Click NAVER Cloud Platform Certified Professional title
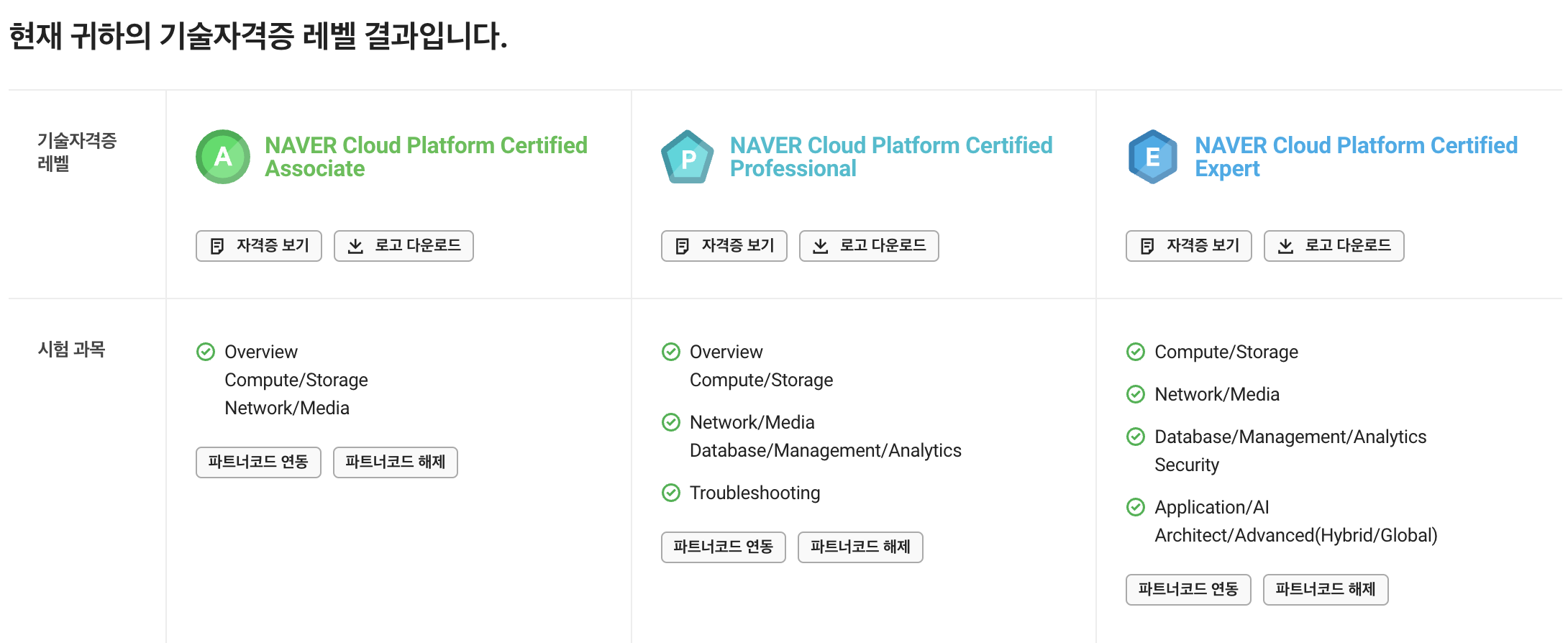This screenshot has height=643, width=1568. click(891, 157)
